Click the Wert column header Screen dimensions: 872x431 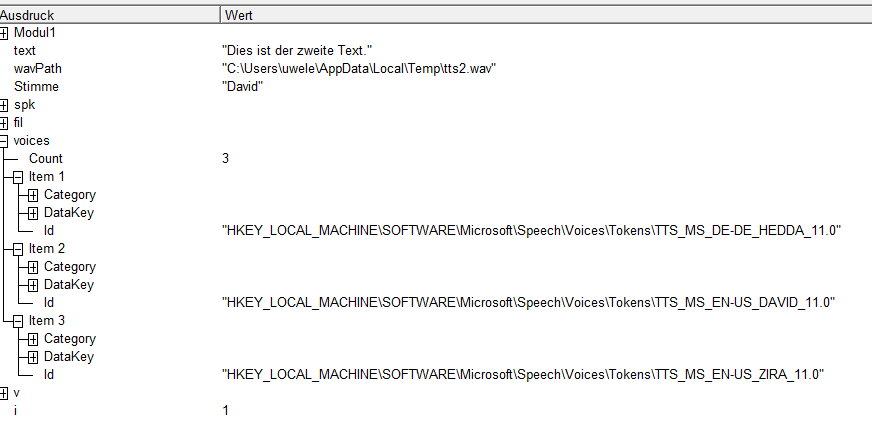[546, 15]
